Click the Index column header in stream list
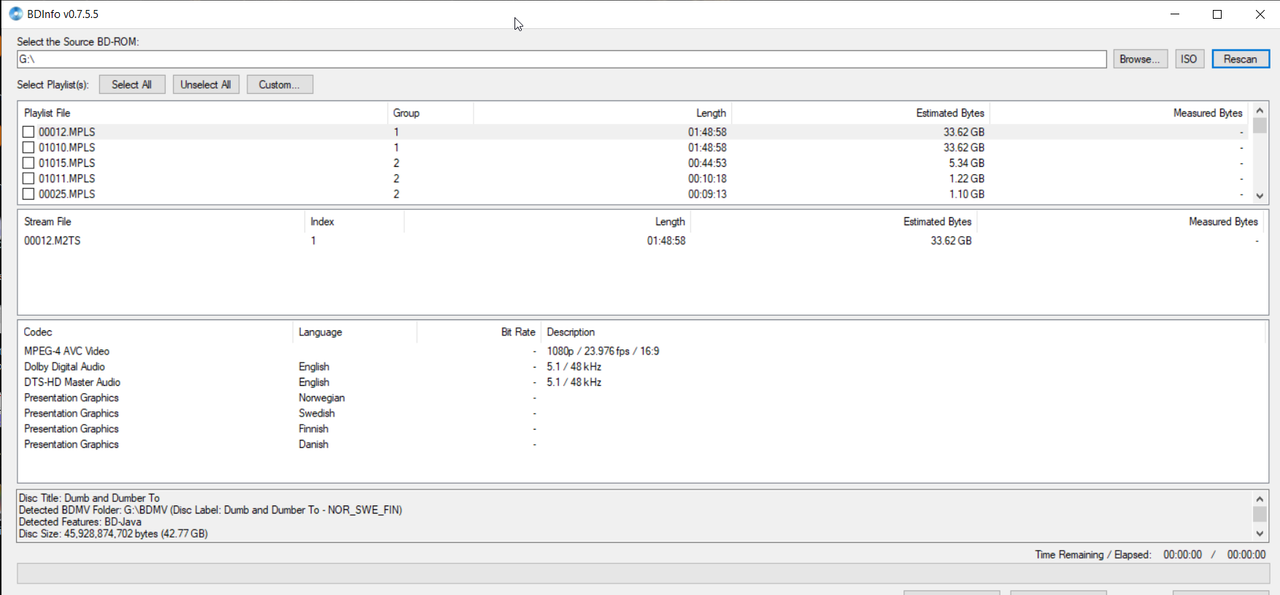Image resolution: width=1280 pixels, height=595 pixels. 354,221
